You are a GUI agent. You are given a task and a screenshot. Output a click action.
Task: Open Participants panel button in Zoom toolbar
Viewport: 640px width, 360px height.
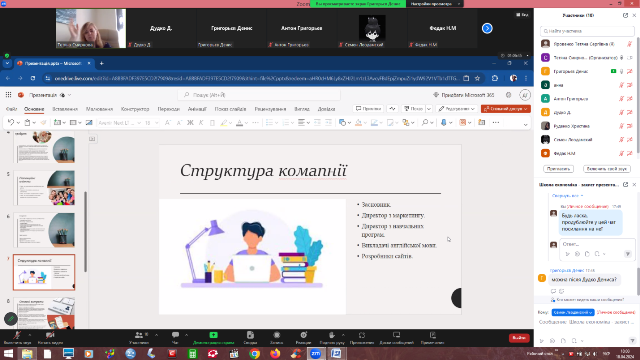click(139, 337)
